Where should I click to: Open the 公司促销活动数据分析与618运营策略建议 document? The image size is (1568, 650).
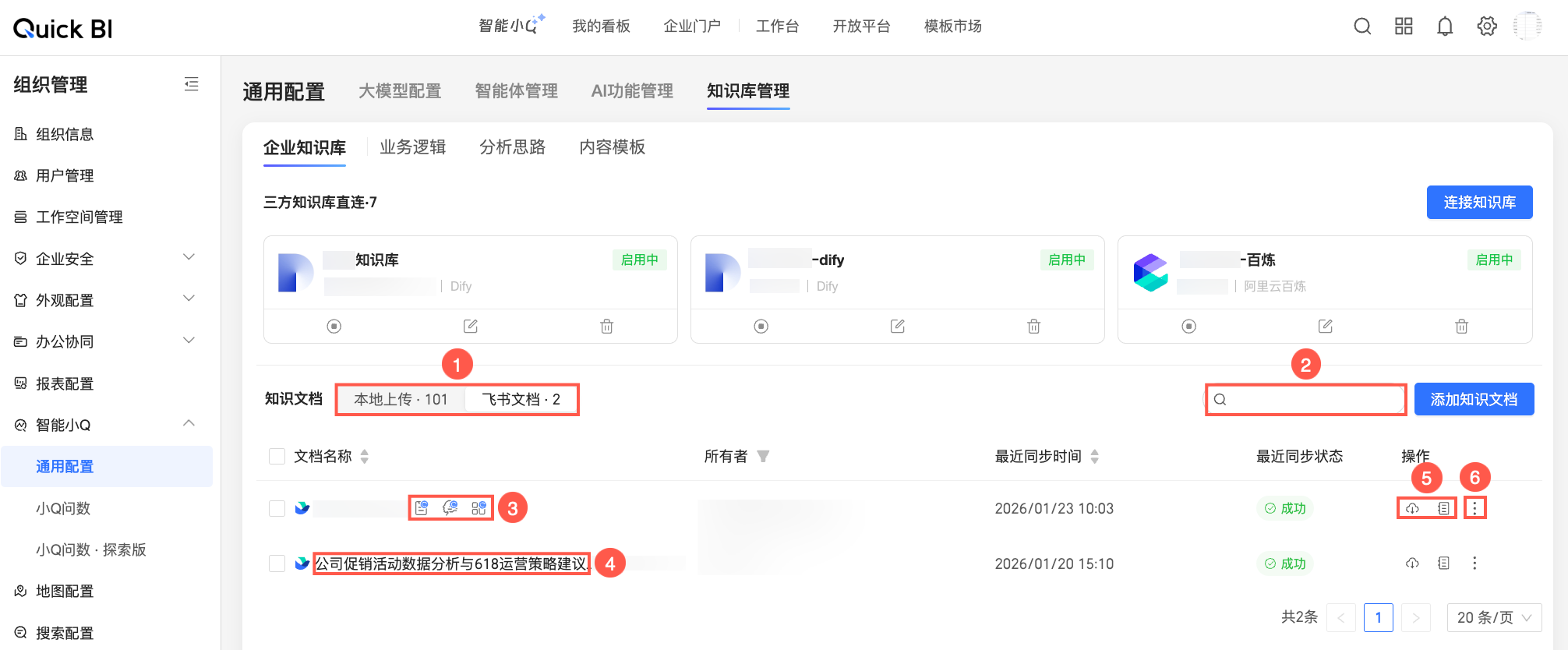tap(451, 563)
